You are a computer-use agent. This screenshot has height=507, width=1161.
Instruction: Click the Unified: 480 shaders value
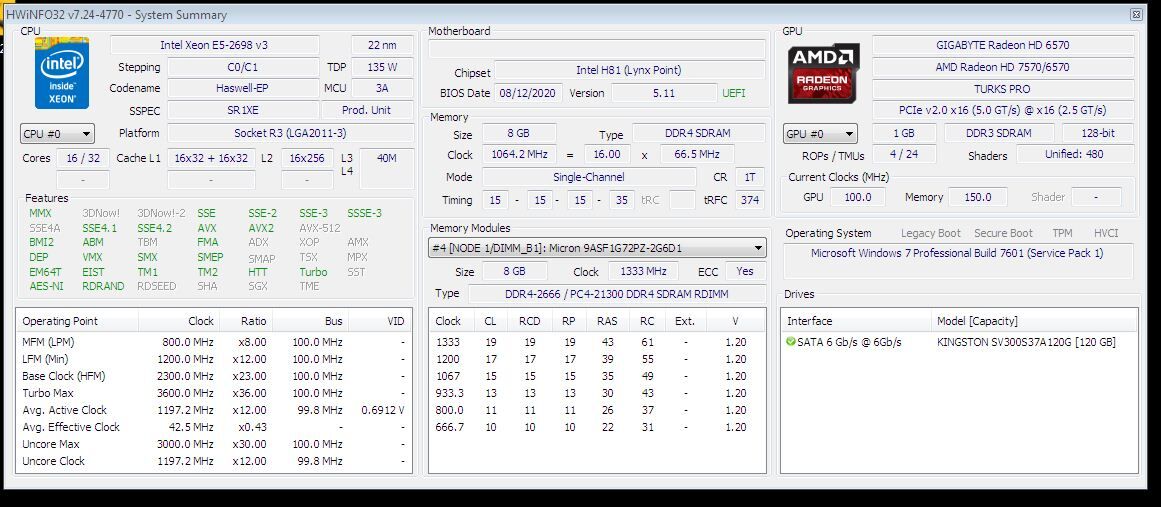(1074, 155)
